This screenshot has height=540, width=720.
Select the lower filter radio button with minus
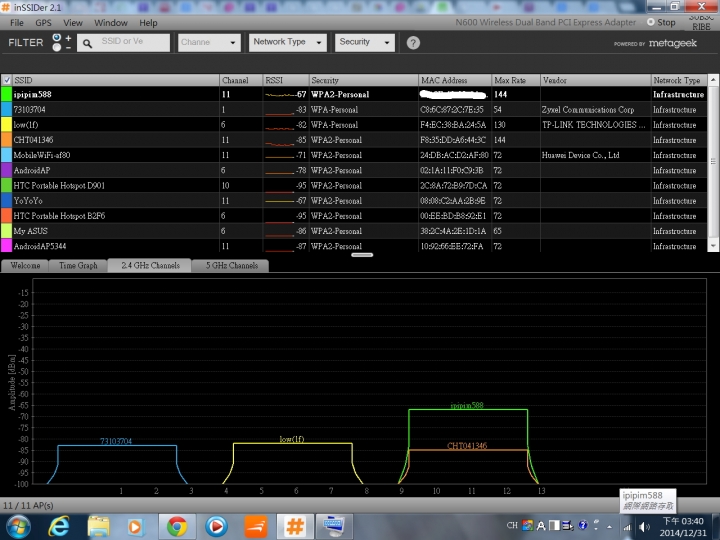56,47
